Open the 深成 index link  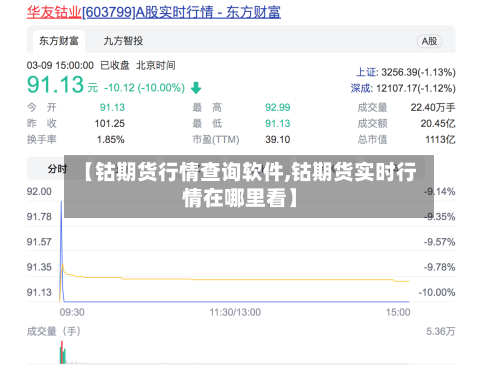[361, 88]
